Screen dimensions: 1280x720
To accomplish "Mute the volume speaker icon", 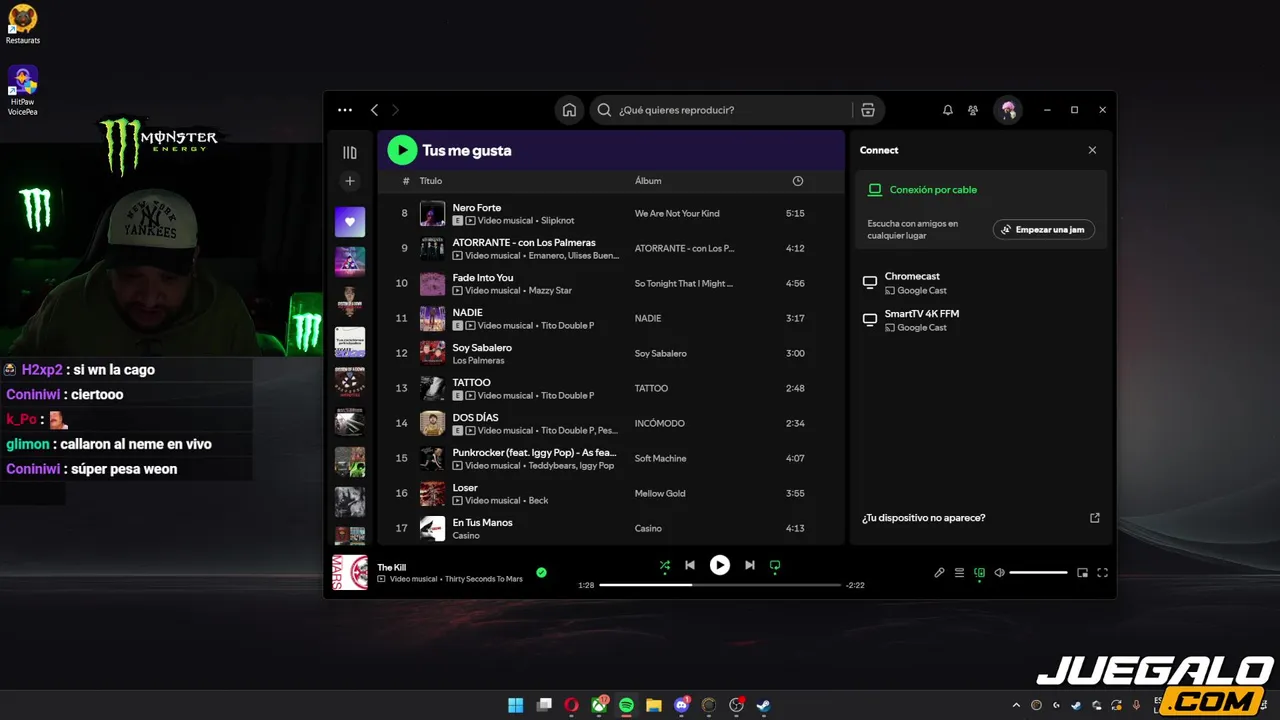I will click(x=999, y=573).
